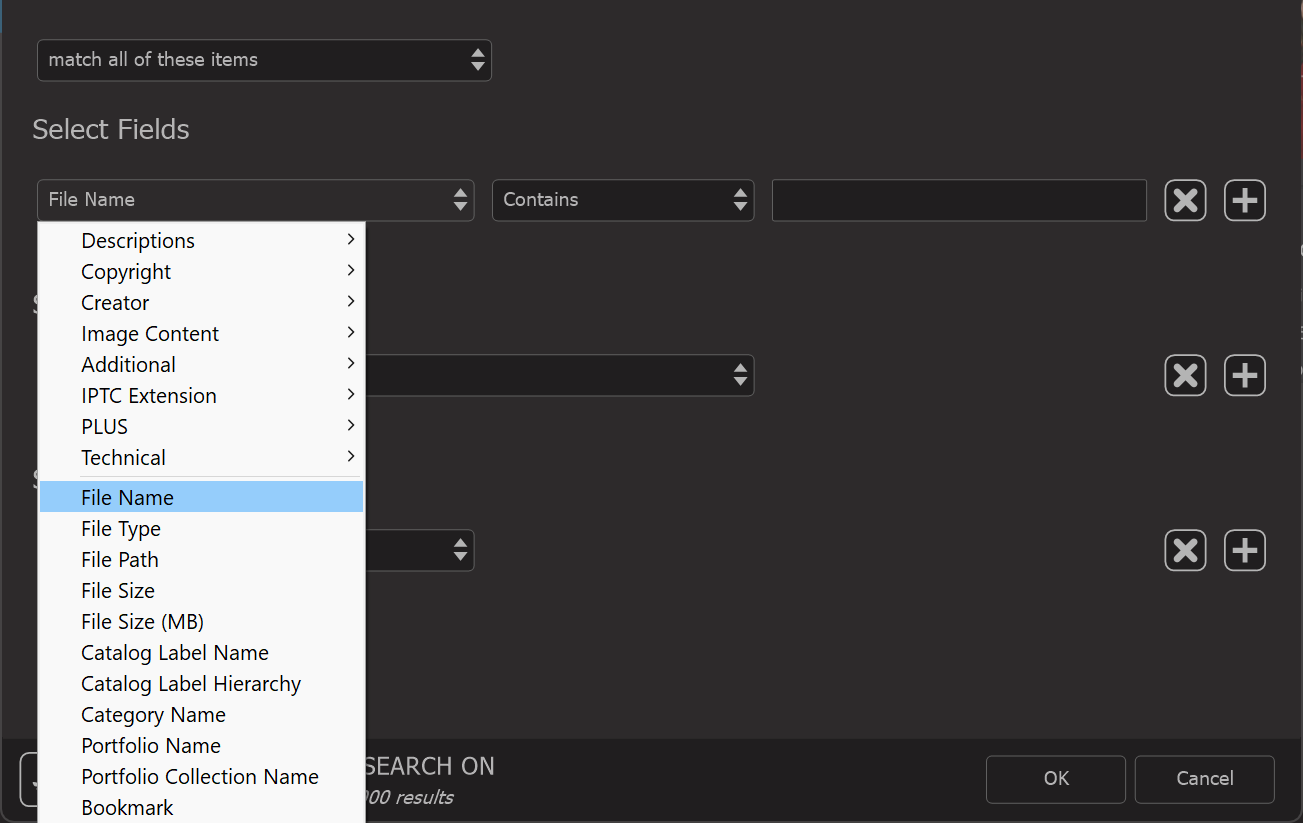Expand the Copyright submenu

coord(201,272)
